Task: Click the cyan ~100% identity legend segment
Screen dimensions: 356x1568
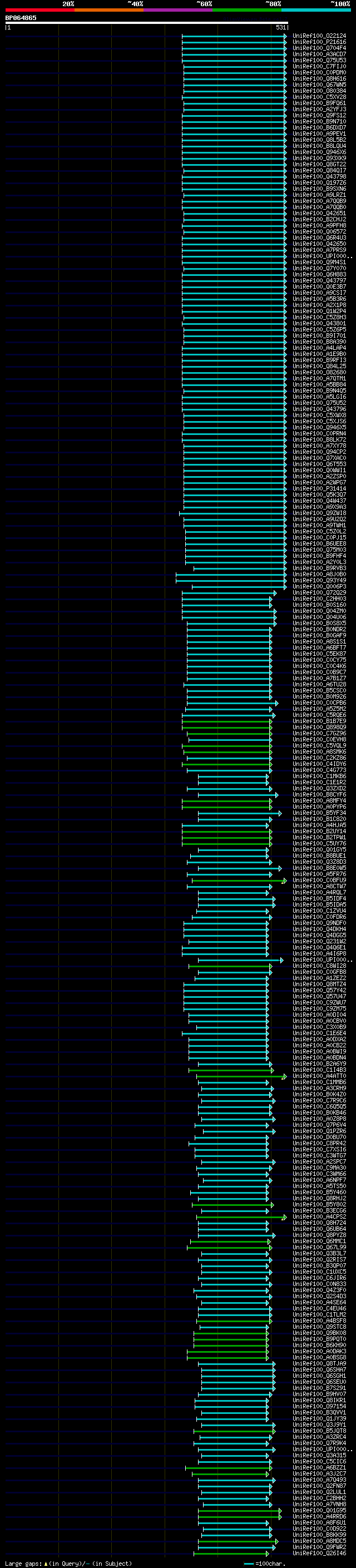Action: (x=317, y=10)
